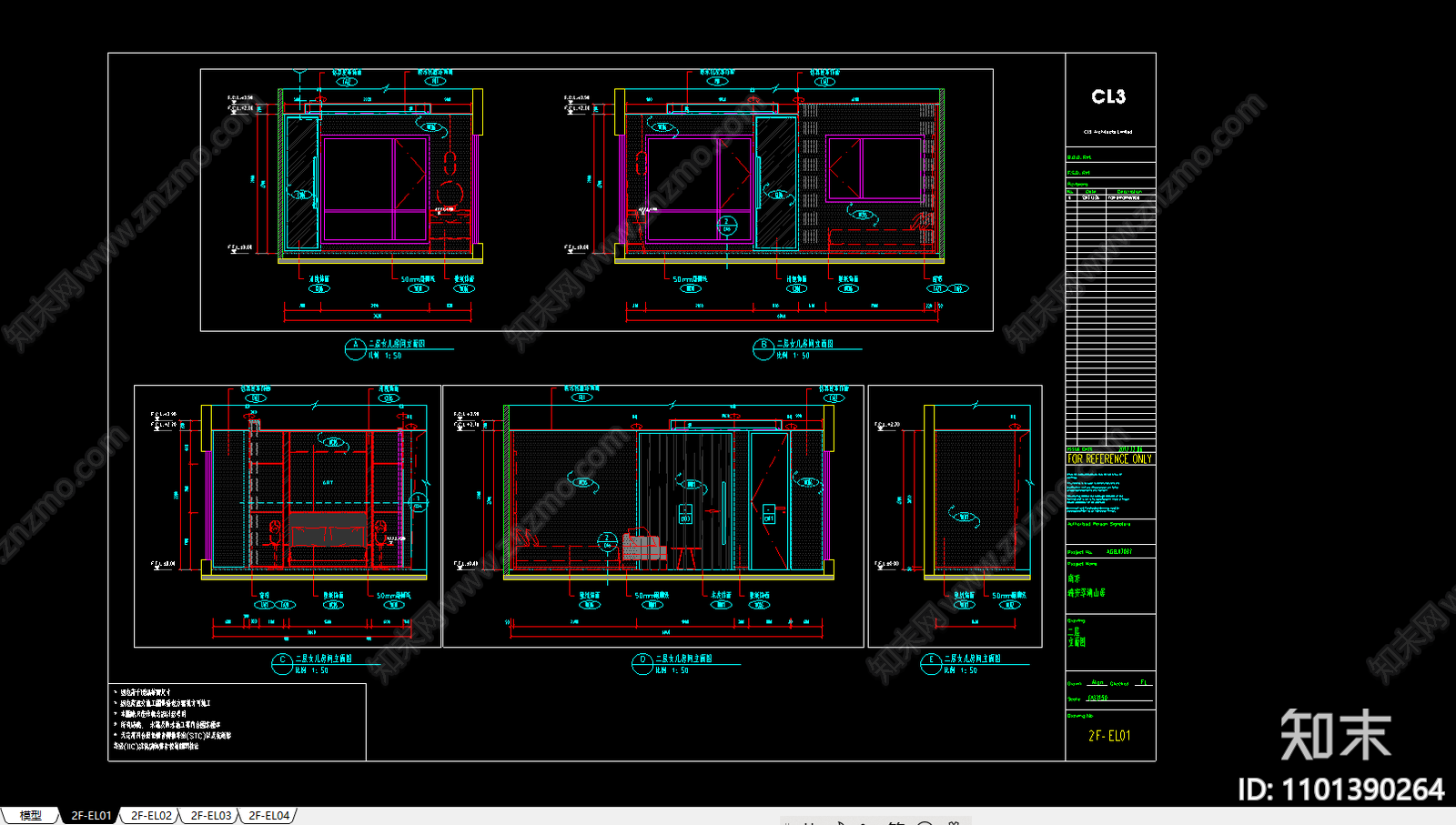Click the CL3 logo in title block

[x=1108, y=96]
